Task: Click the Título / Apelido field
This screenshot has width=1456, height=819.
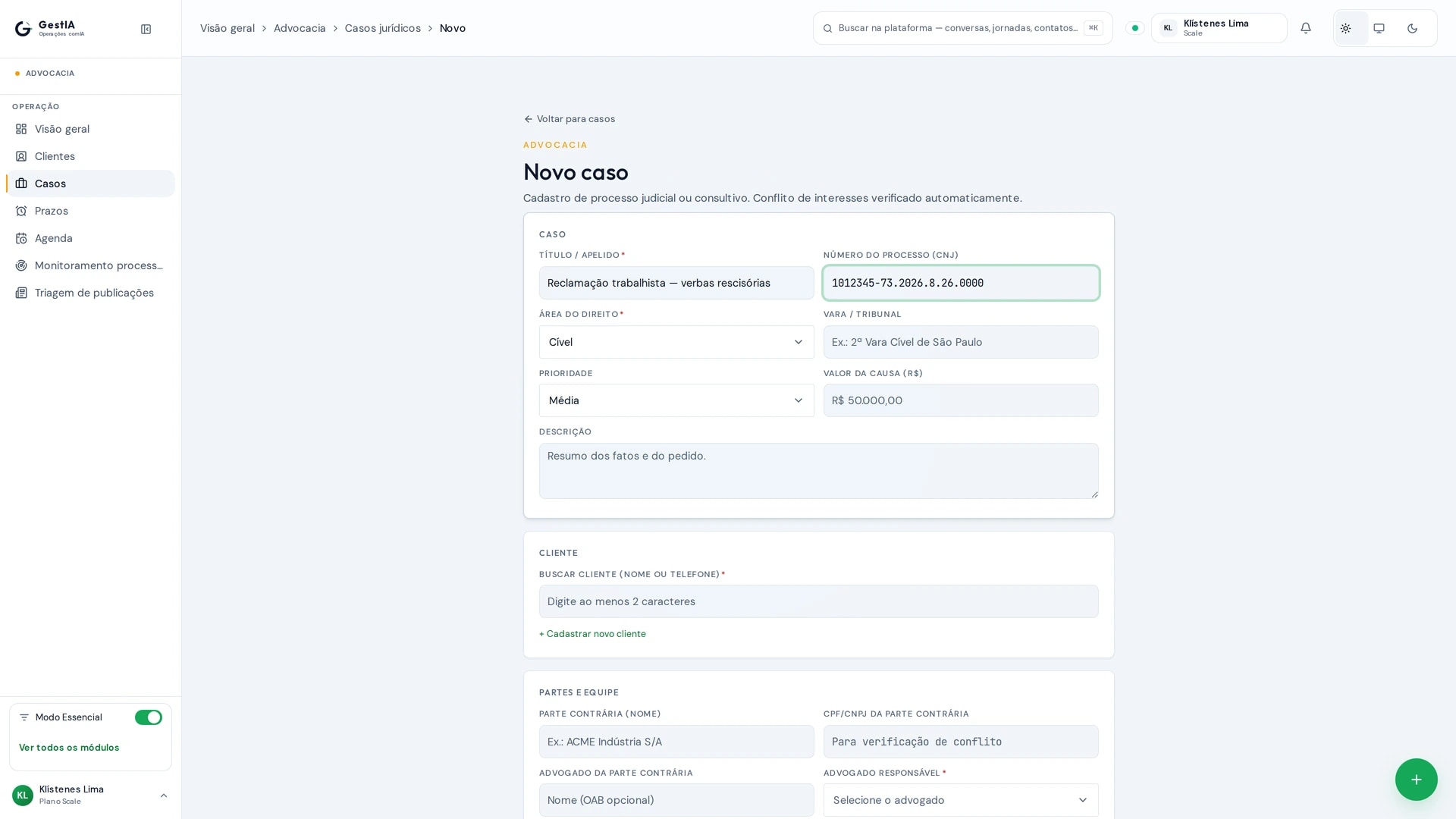Action: pos(676,283)
